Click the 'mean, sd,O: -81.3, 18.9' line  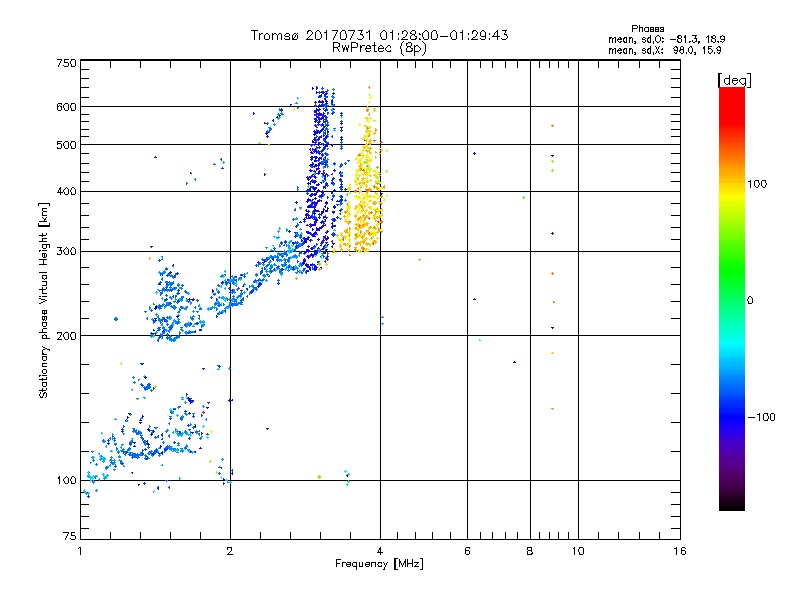[666, 39]
